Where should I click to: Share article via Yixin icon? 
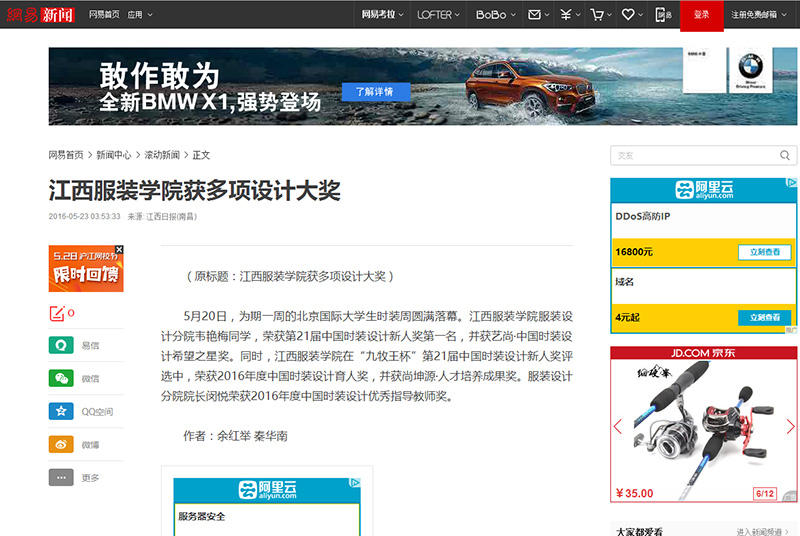point(62,345)
